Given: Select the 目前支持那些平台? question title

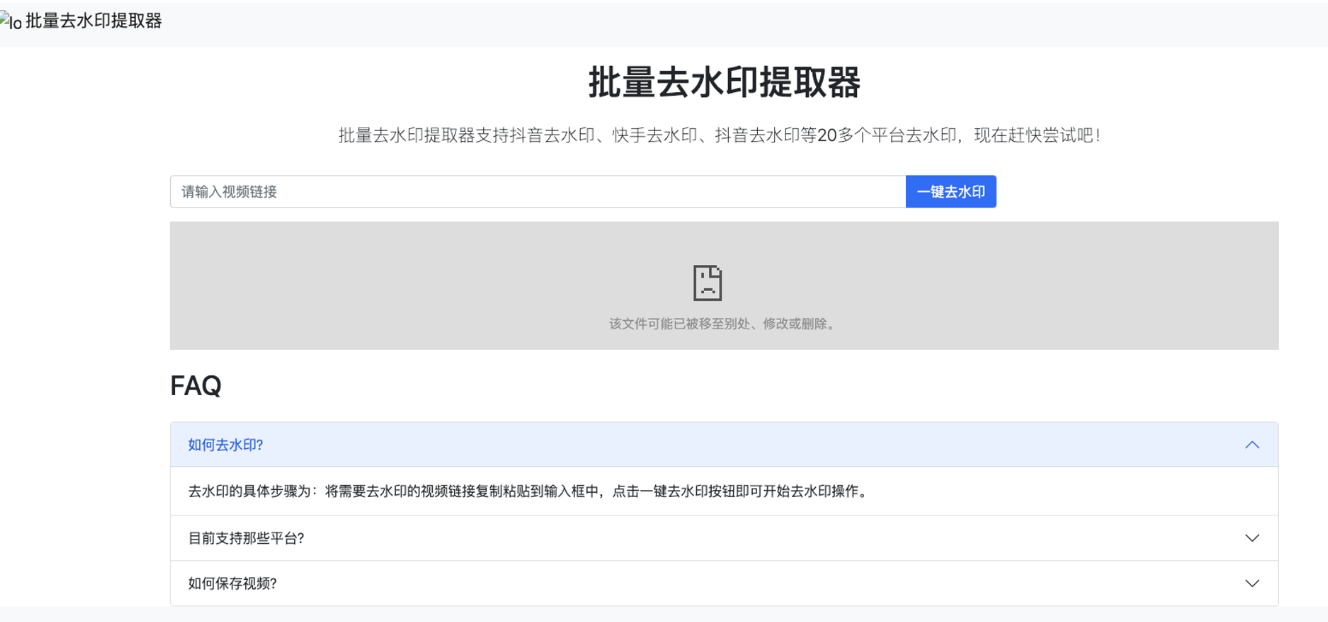Looking at the screenshot, I should tap(246, 538).
